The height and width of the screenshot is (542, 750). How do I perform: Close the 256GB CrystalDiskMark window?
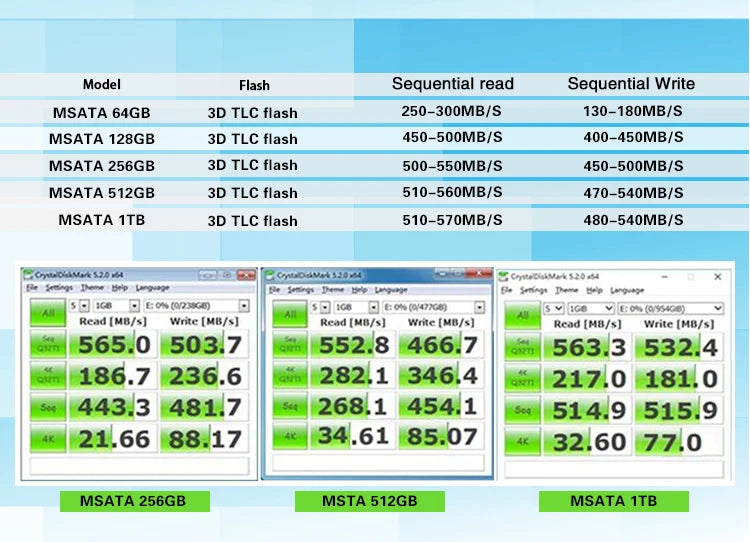(246, 275)
